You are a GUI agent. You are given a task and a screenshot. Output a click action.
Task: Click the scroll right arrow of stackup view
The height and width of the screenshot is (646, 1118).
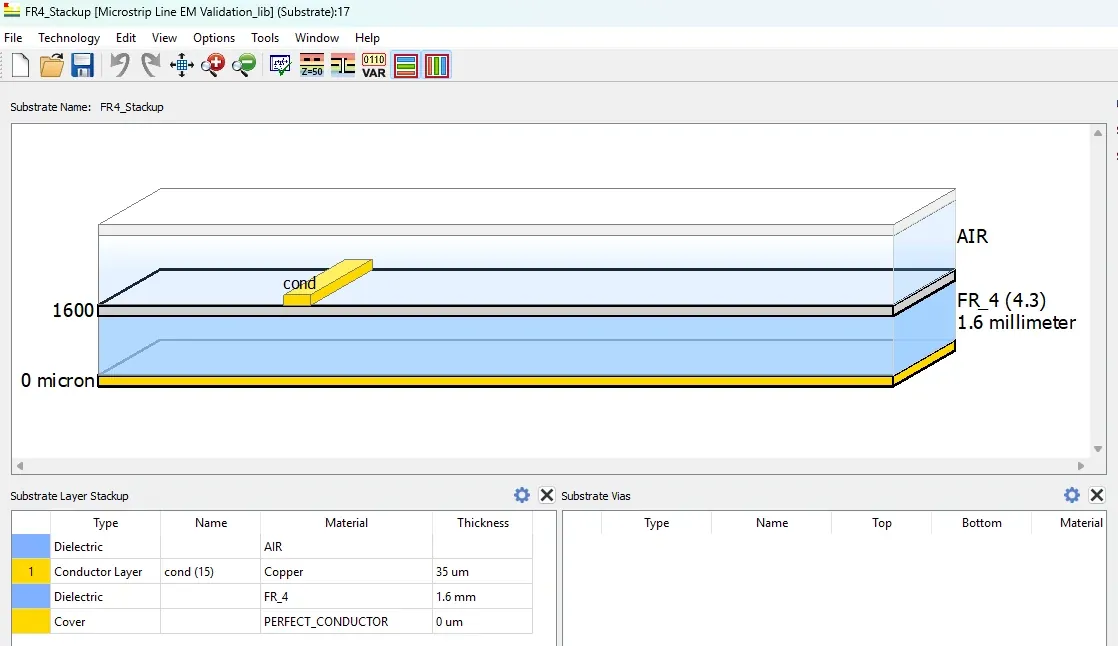(1081, 466)
